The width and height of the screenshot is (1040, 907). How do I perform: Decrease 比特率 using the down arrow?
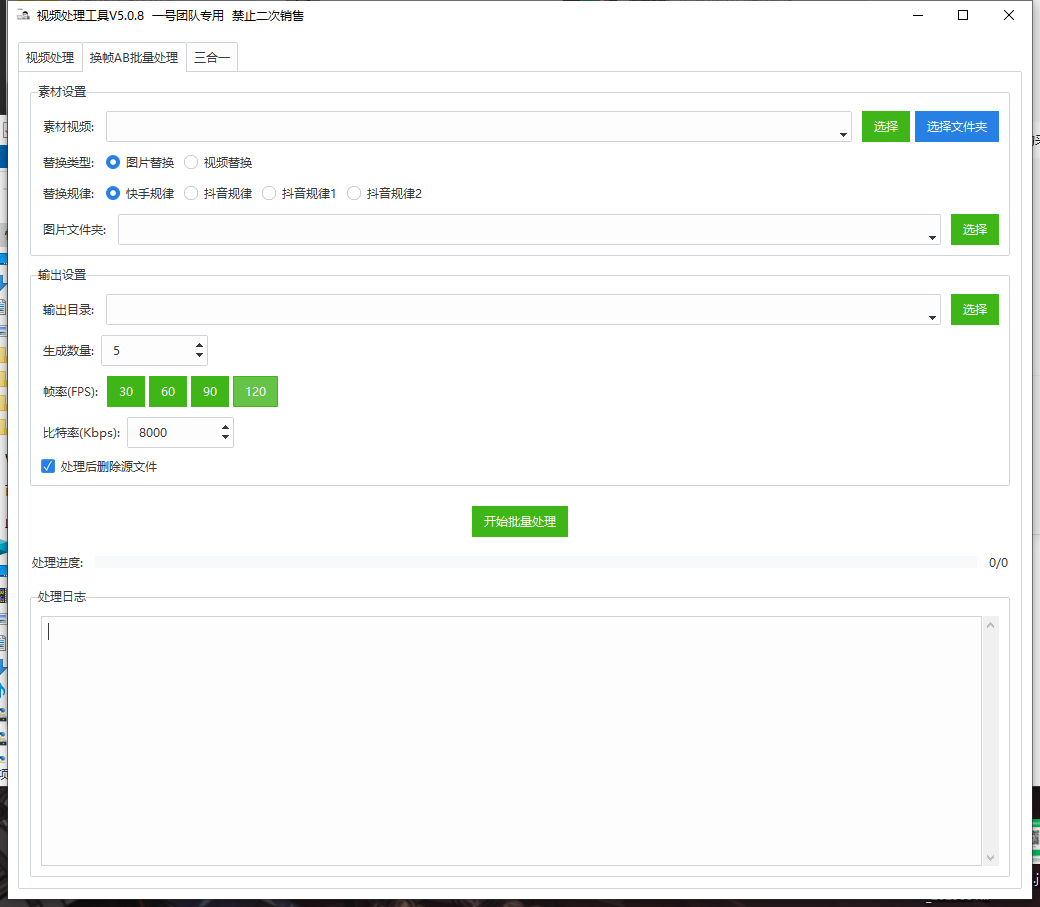click(225, 438)
